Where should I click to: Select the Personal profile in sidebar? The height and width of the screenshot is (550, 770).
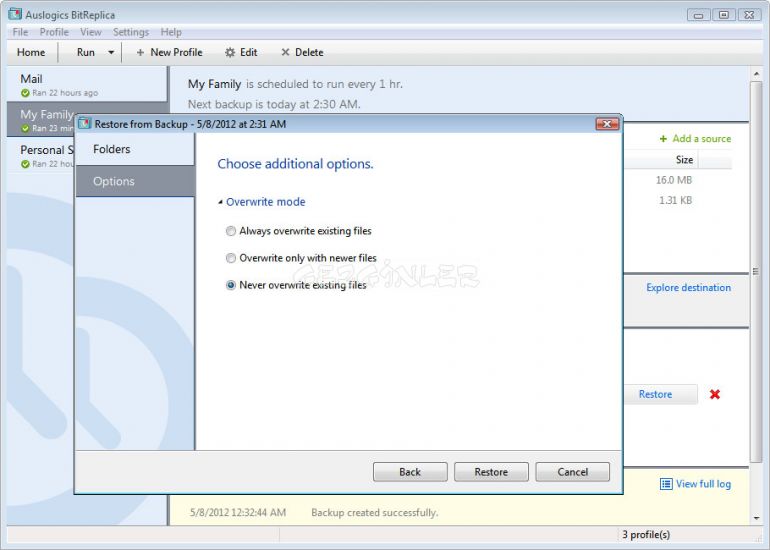41,156
